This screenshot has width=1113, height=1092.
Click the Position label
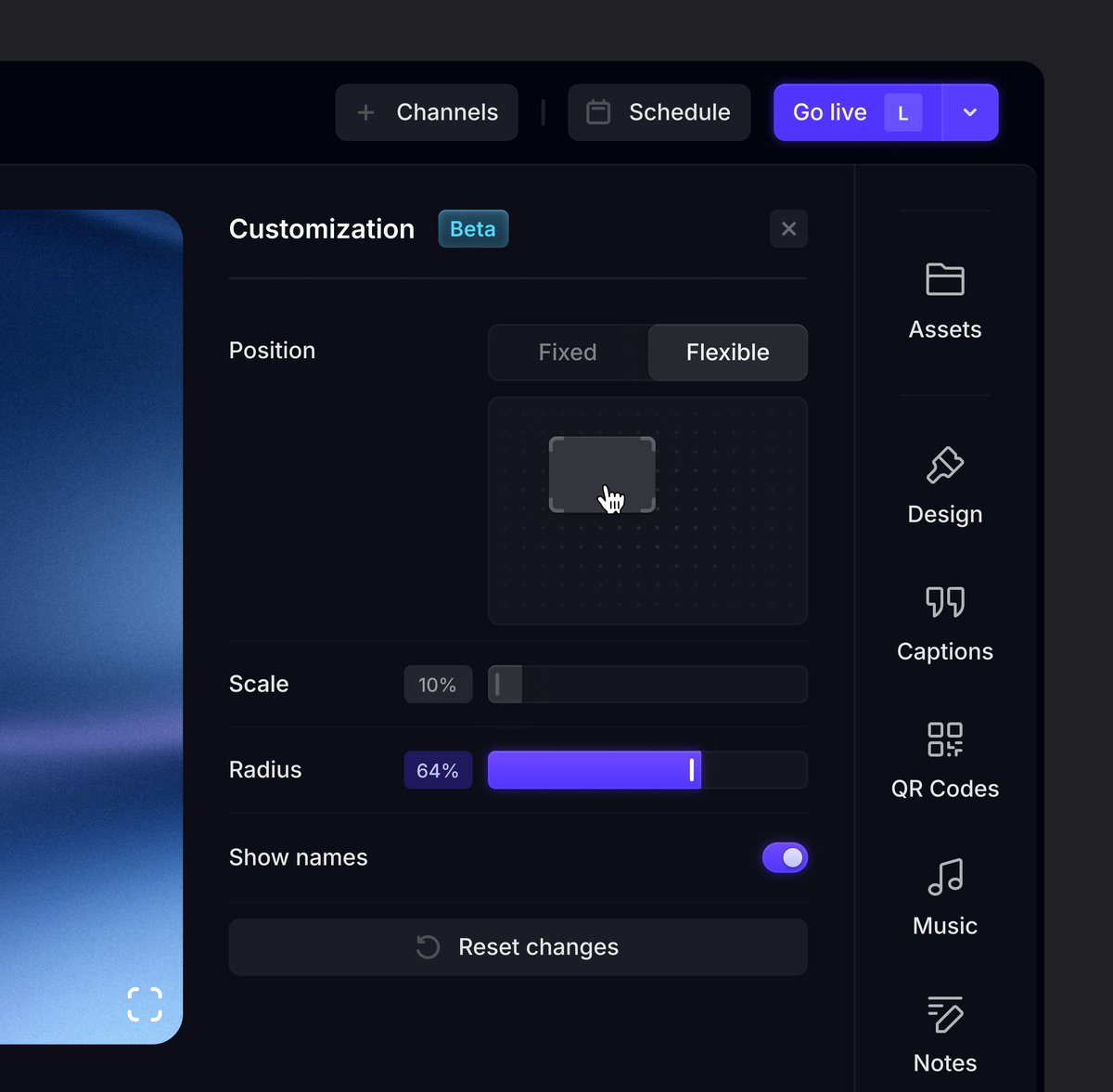click(272, 351)
